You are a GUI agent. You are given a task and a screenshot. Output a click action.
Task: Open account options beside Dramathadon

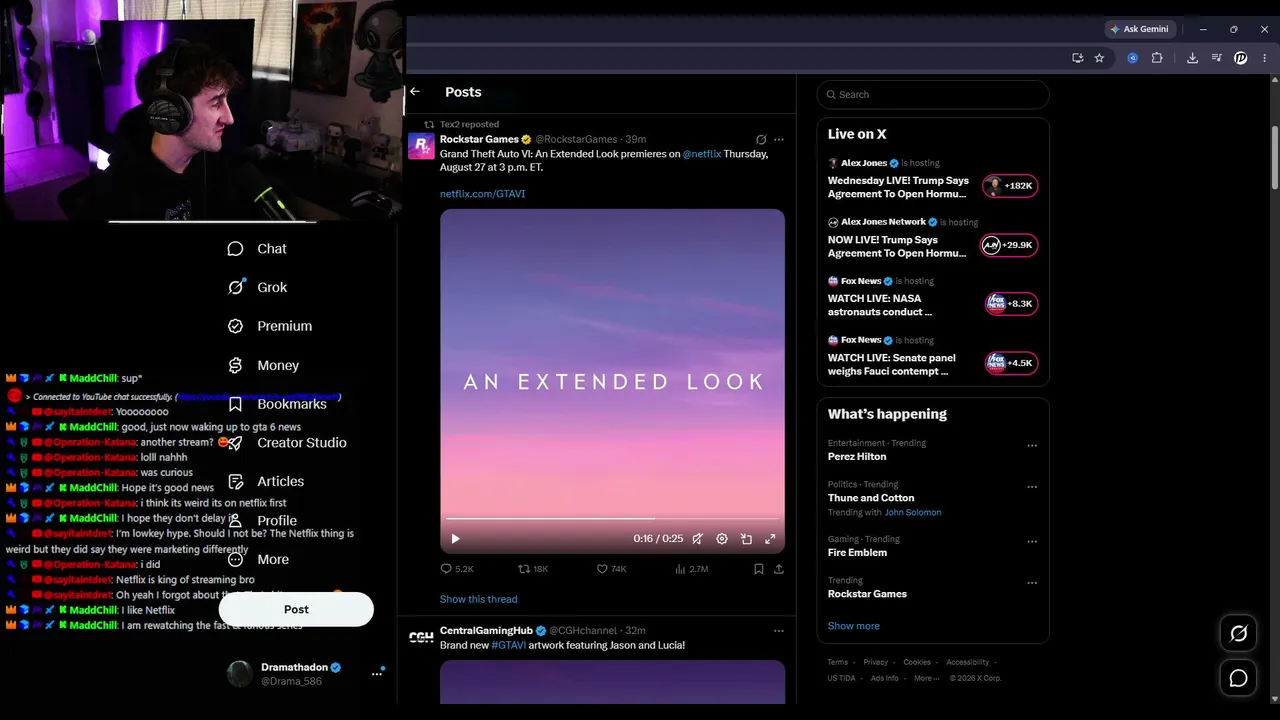[x=377, y=673]
